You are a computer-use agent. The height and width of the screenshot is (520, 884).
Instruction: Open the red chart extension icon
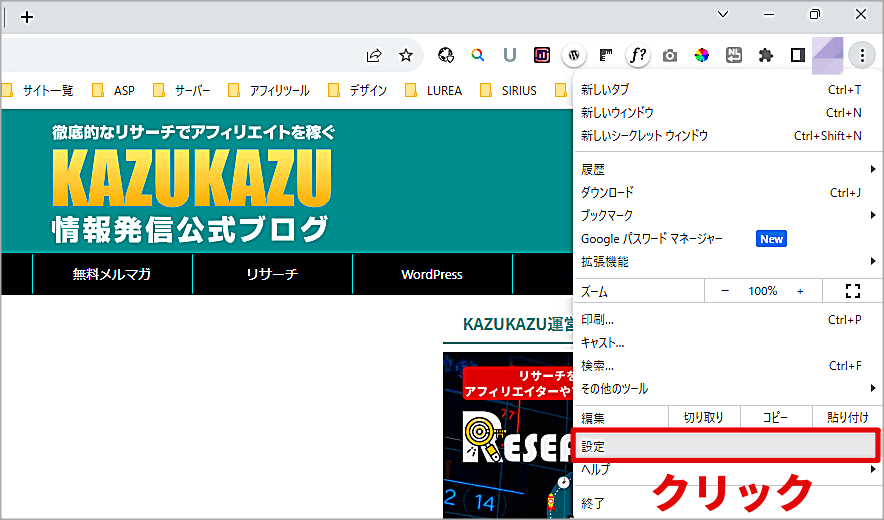(x=542, y=55)
